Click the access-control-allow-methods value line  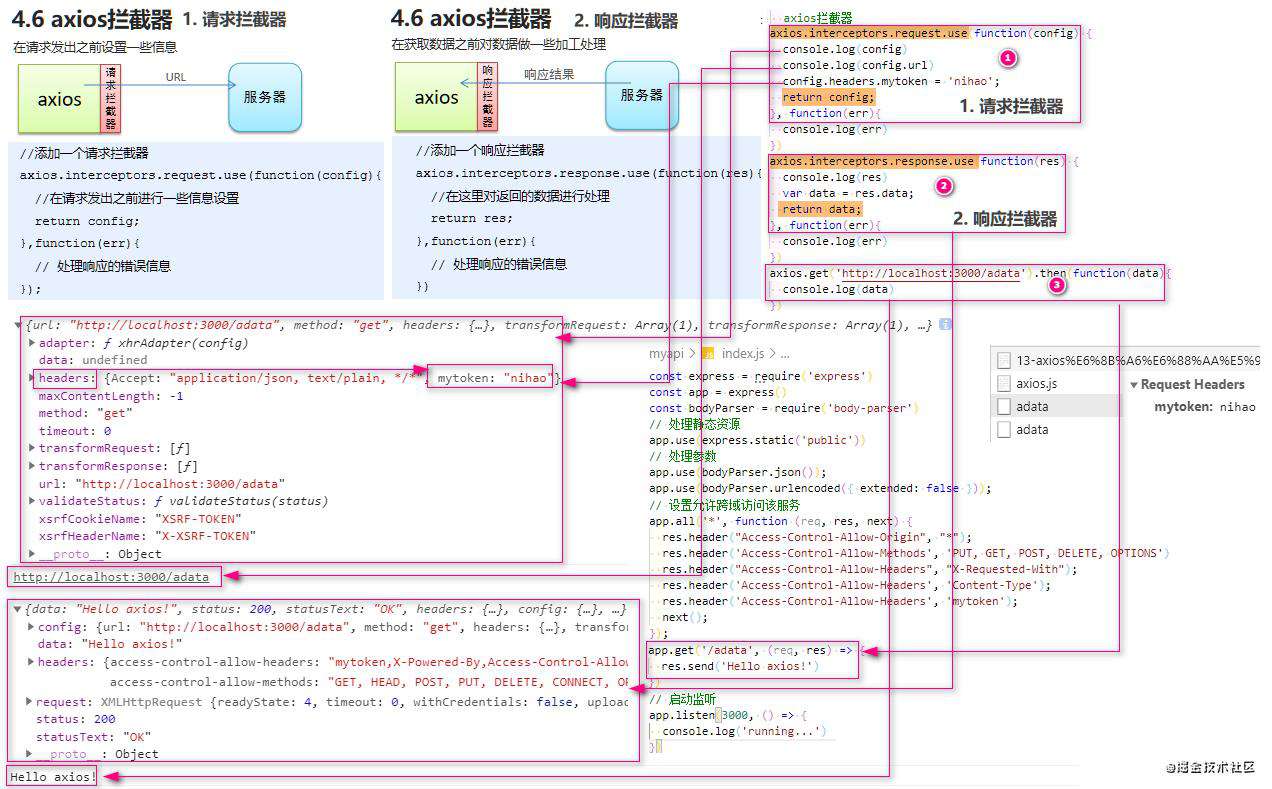point(370,682)
